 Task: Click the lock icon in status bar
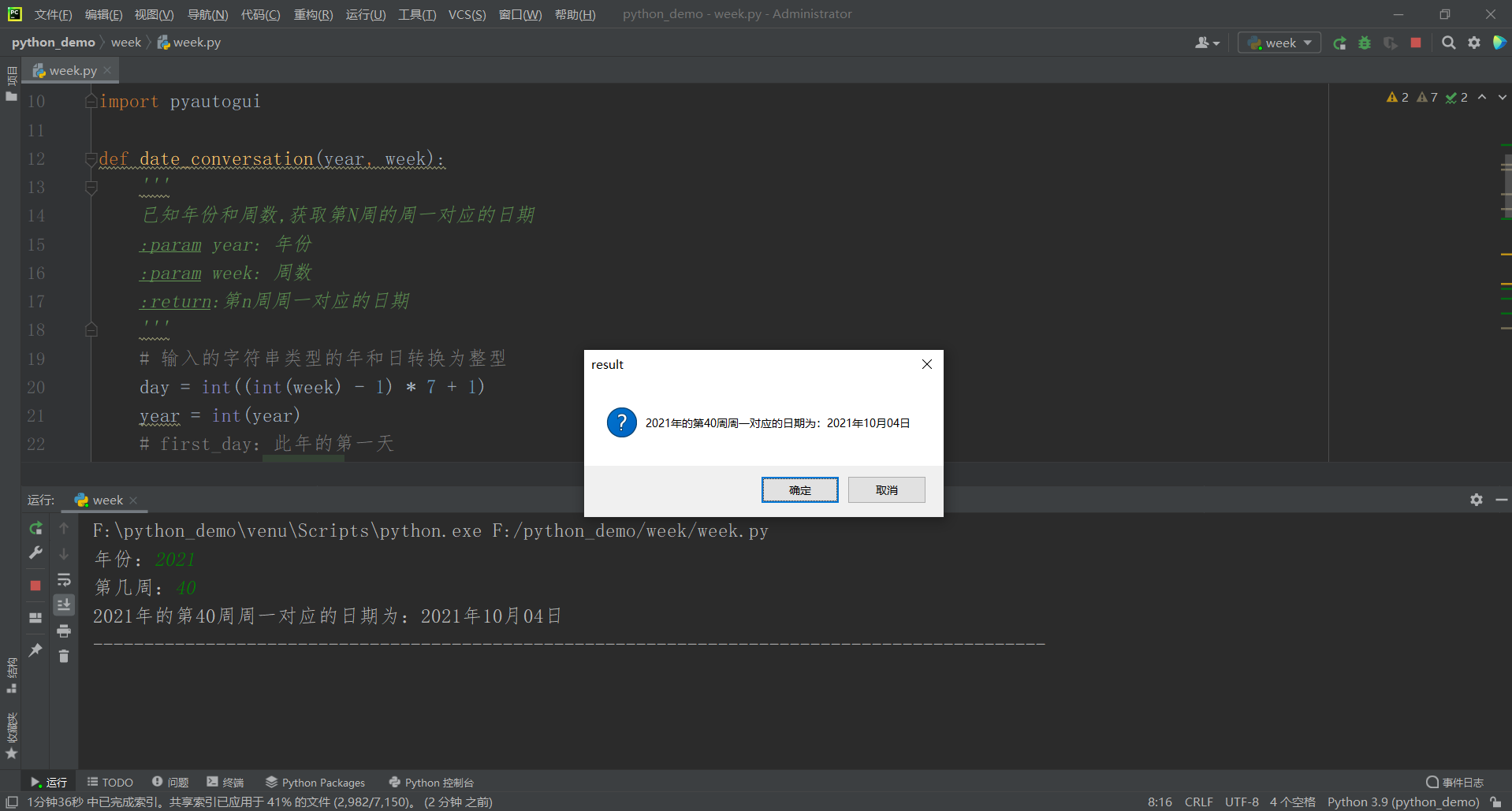point(1495,802)
